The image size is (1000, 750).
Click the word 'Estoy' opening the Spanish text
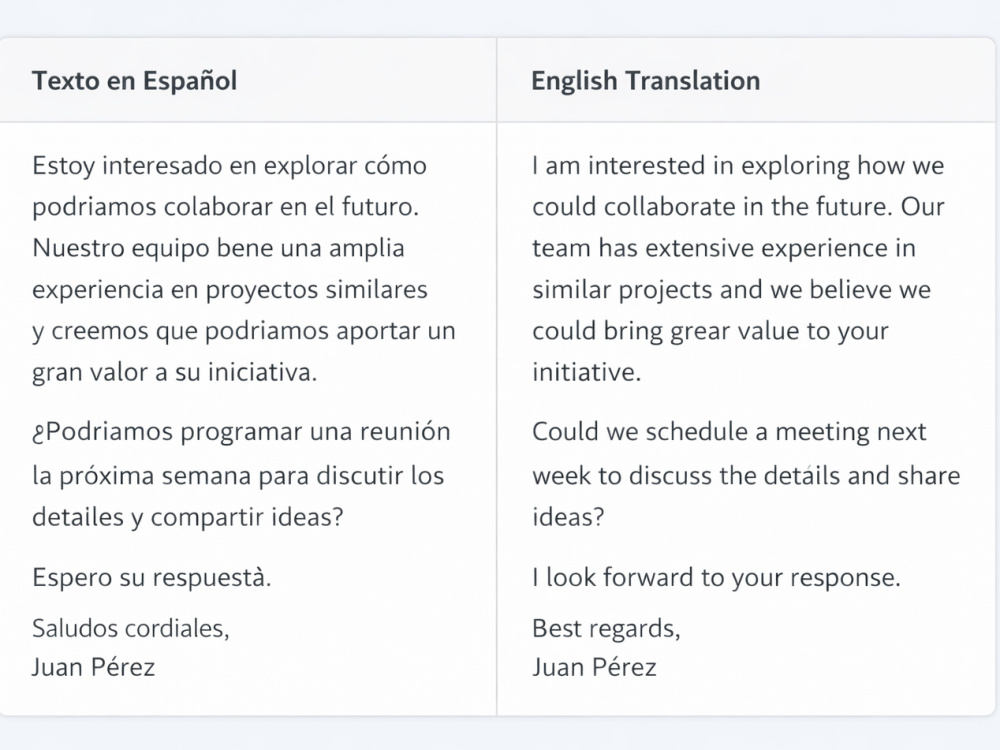coord(63,166)
